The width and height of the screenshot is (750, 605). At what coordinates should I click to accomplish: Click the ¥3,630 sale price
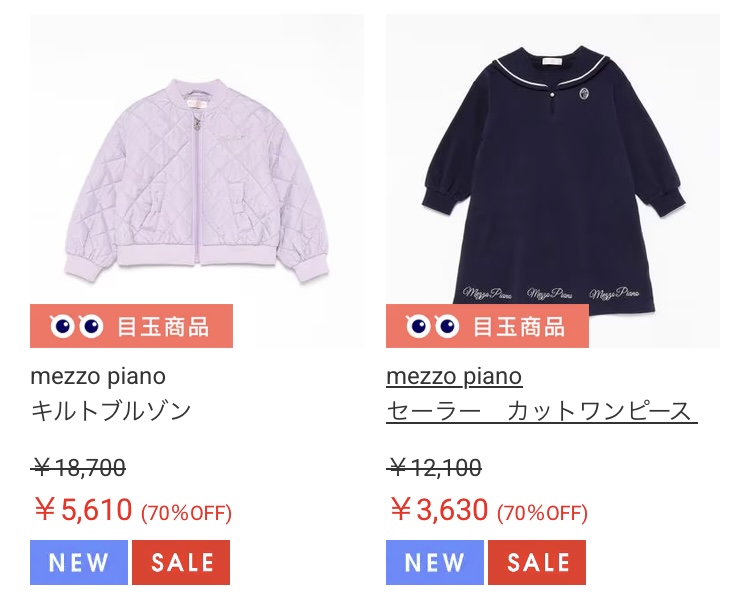click(439, 509)
